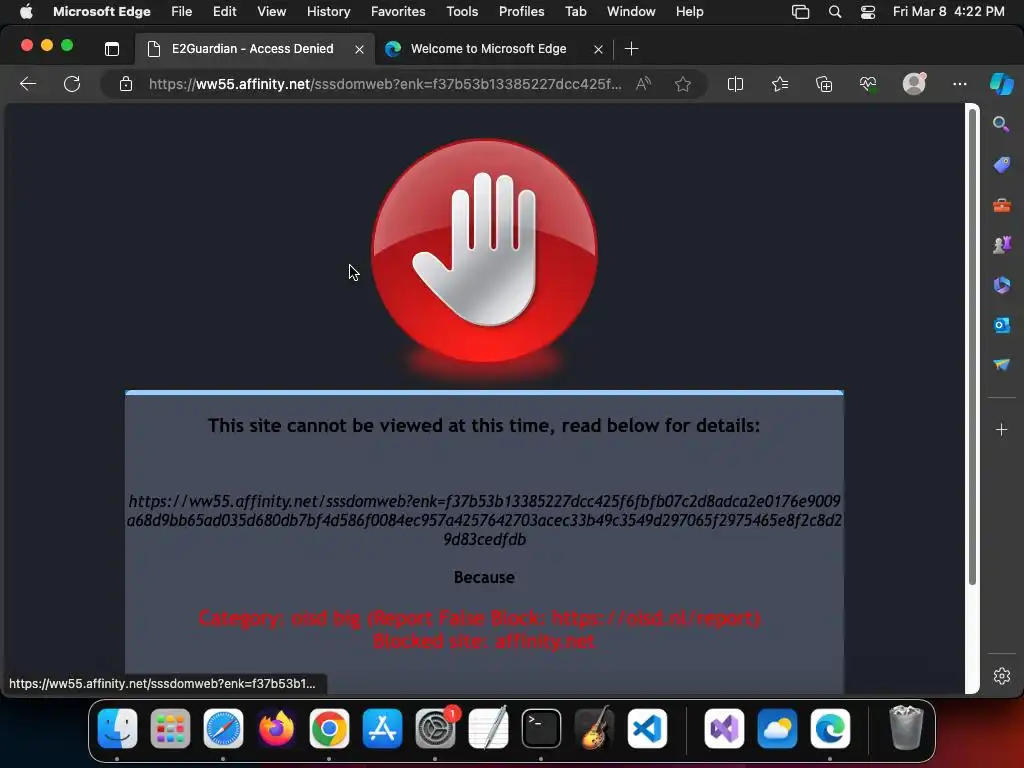
Task: Click Blocked site: affinity.net text
Action: click(x=484, y=641)
